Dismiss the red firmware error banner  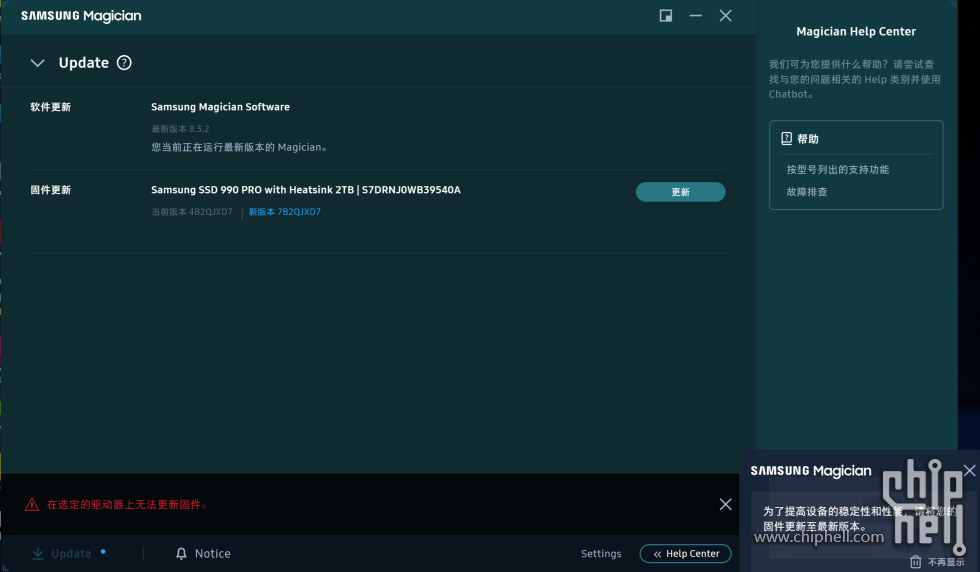(x=725, y=504)
